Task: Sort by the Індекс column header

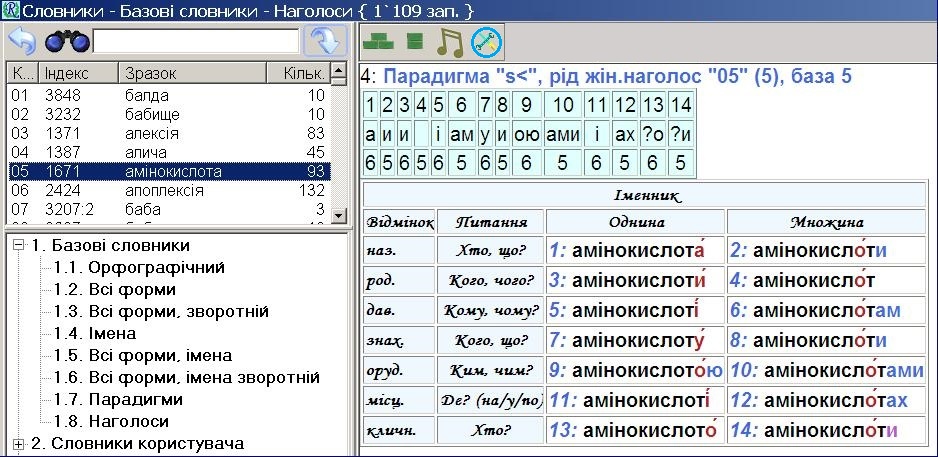Action: point(78,73)
